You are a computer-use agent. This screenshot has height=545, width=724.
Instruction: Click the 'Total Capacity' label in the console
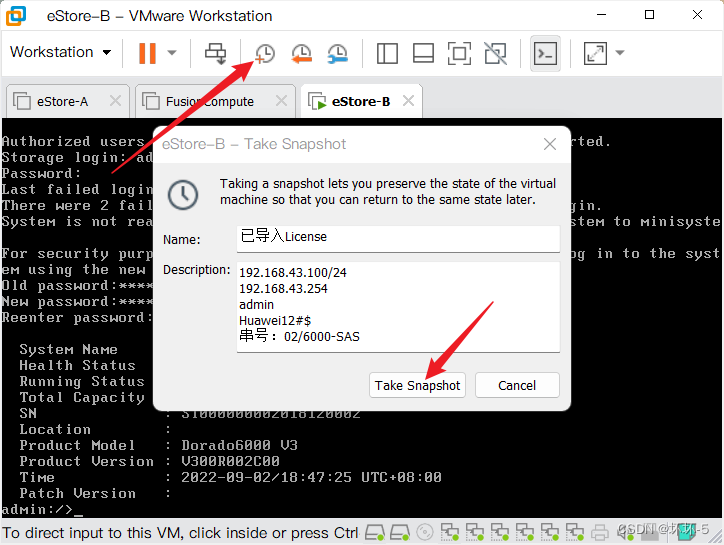[x=82, y=398]
